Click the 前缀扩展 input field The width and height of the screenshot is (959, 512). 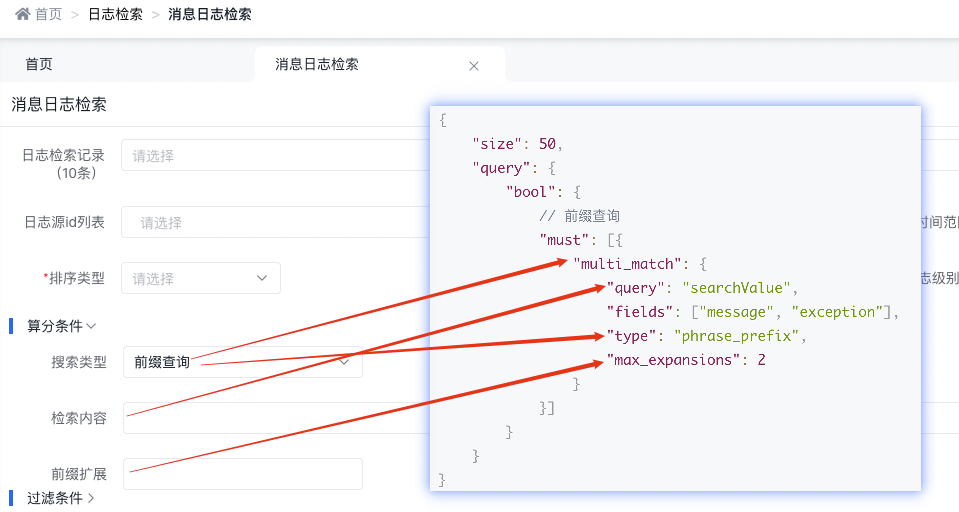[242, 473]
